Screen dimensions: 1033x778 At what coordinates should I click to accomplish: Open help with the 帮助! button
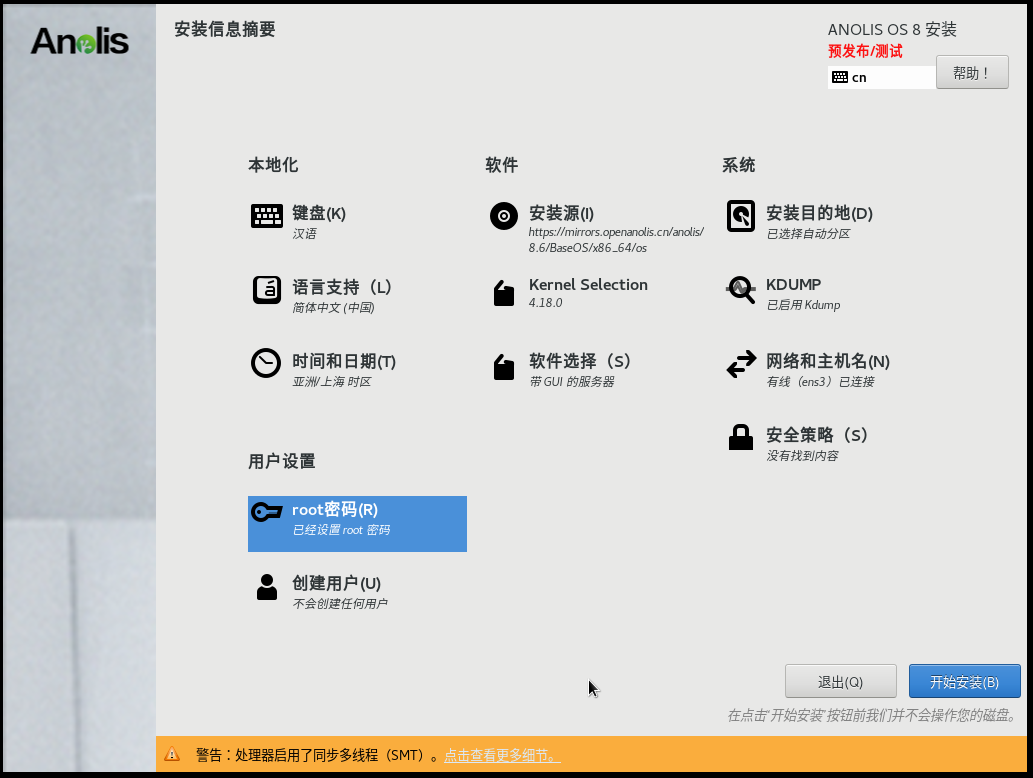971,73
